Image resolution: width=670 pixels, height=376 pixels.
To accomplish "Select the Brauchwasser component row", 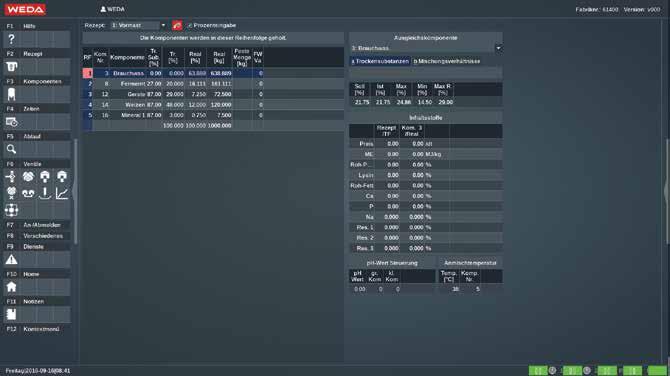I will 213,73.
